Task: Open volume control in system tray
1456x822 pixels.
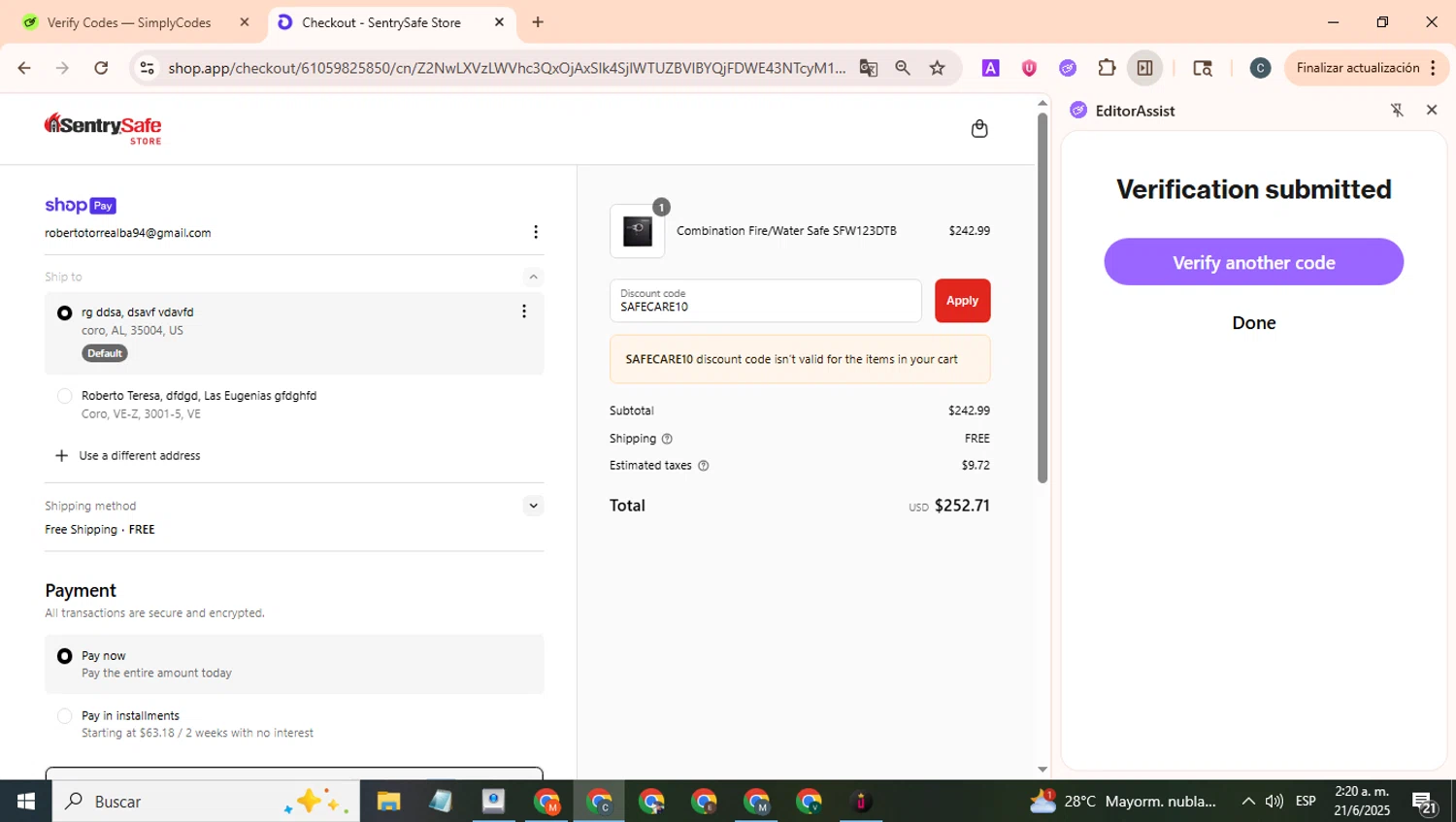Action: coord(1274,802)
